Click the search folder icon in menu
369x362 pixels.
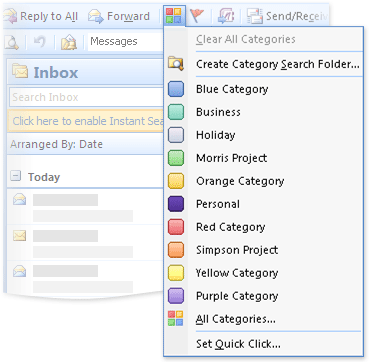click(176, 63)
